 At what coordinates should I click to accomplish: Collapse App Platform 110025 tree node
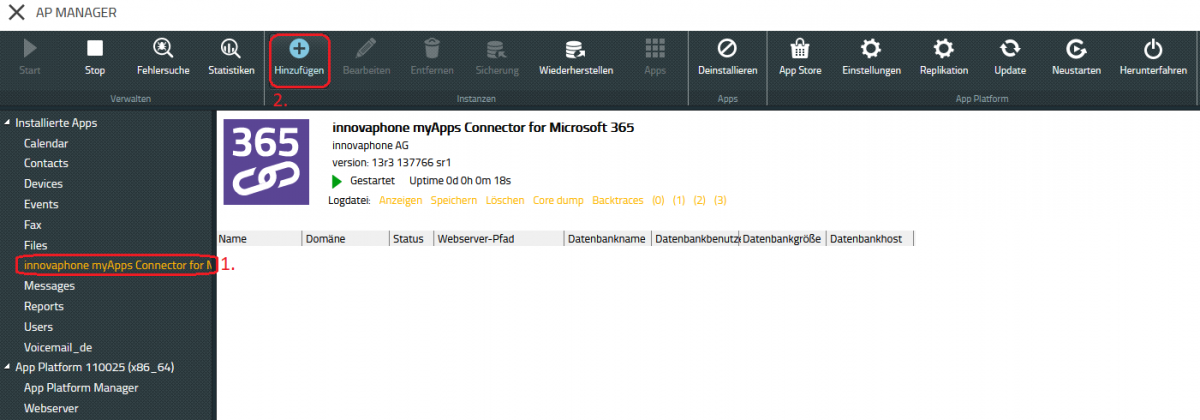[8, 368]
